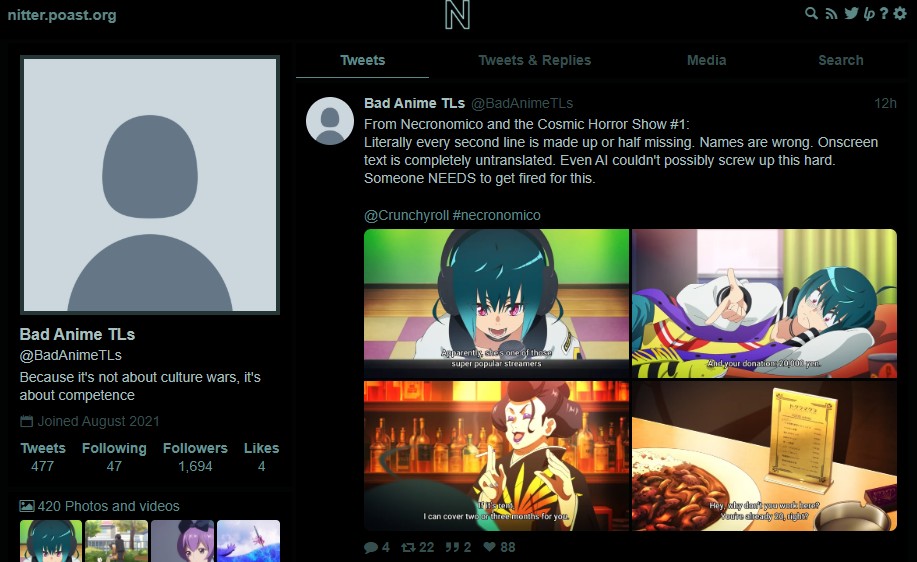Open the curry plate menu image
The height and width of the screenshot is (562, 917).
tap(764, 456)
